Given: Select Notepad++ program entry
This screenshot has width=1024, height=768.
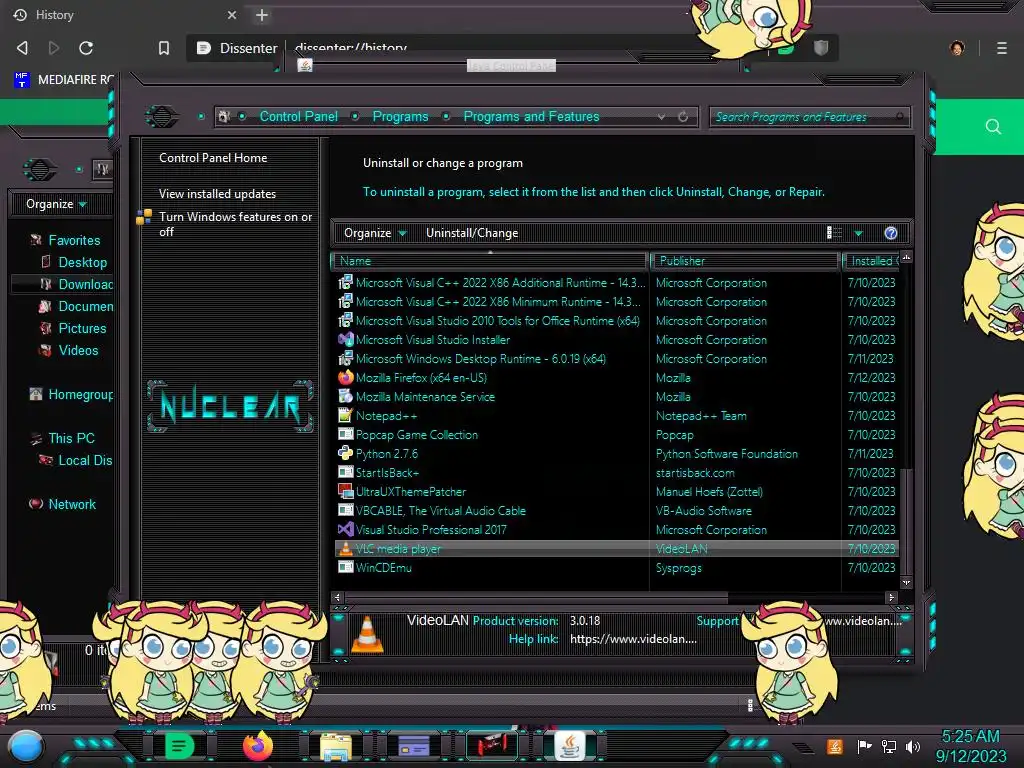Looking at the screenshot, I should tap(386, 416).
